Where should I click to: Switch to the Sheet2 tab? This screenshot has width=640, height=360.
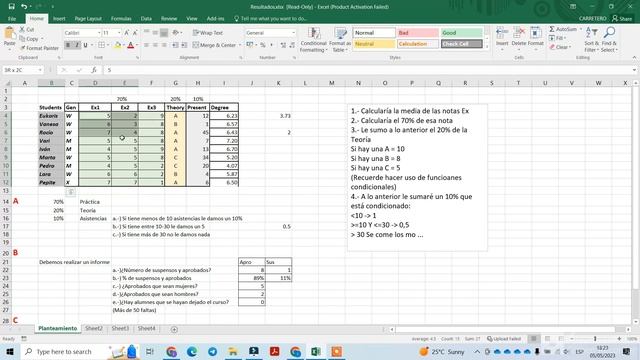tap(94, 328)
